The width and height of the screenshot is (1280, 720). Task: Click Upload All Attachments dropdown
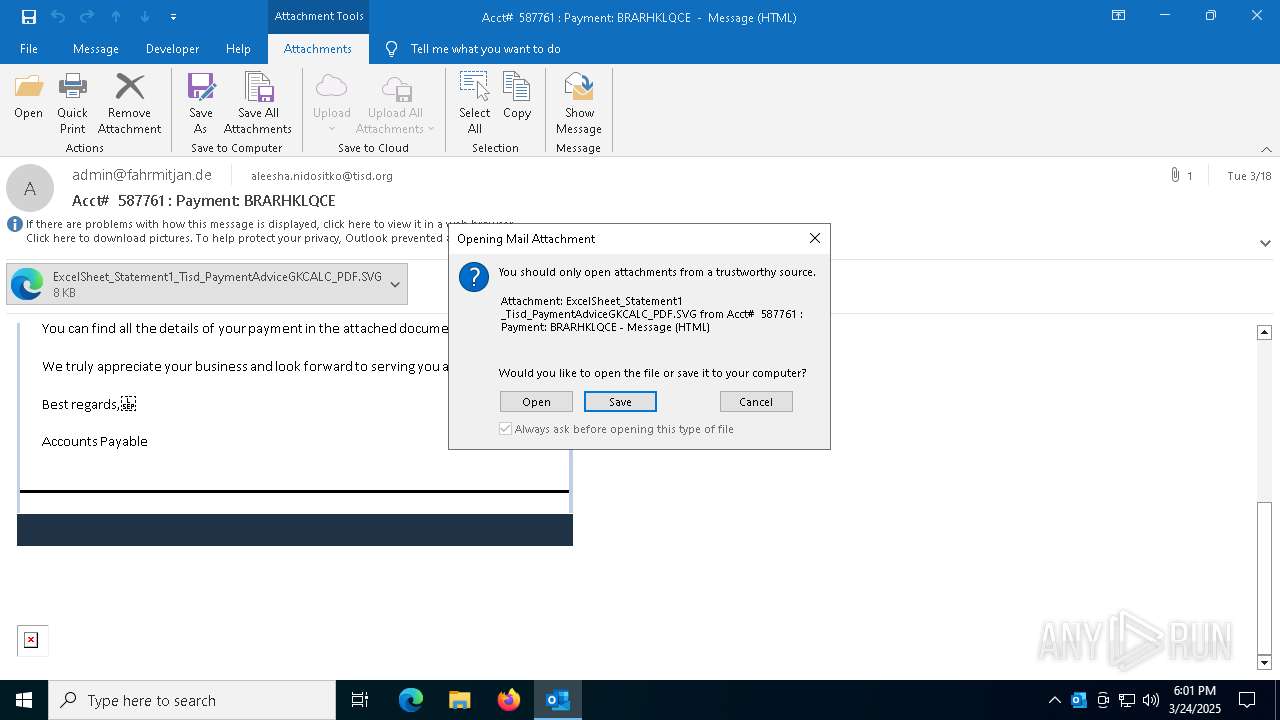tap(395, 104)
